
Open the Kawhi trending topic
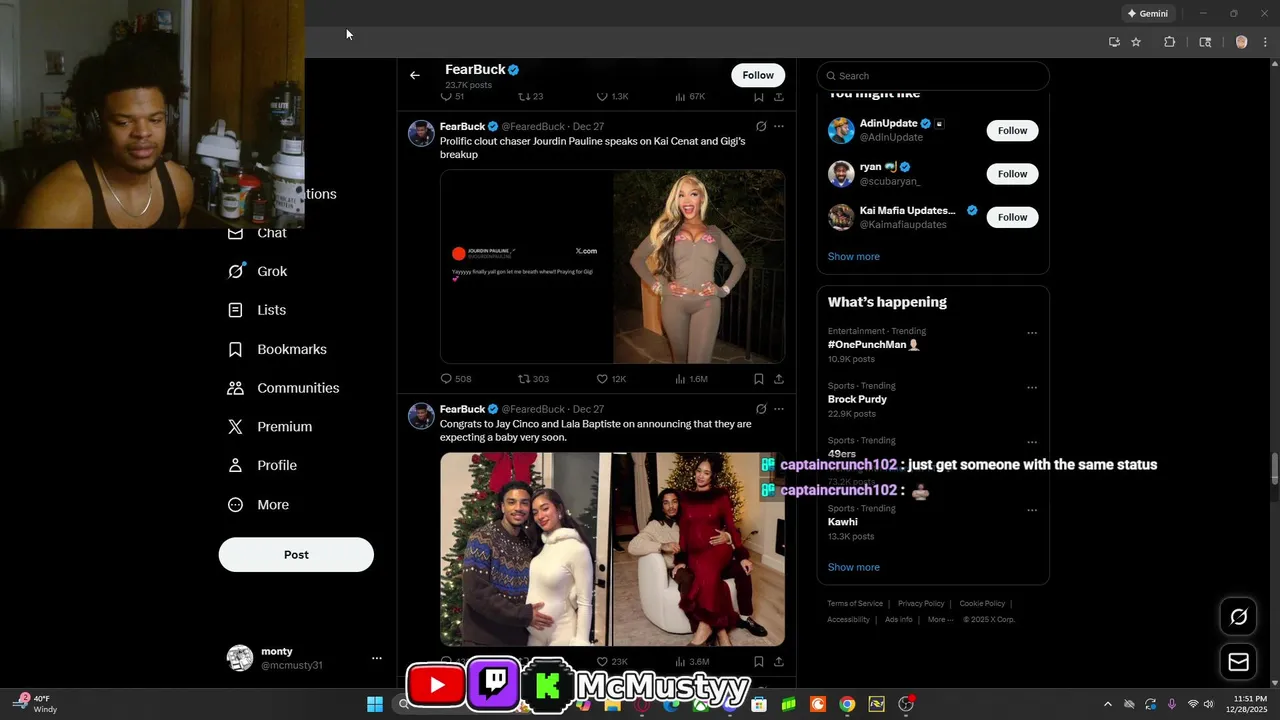(x=842, y=522)
